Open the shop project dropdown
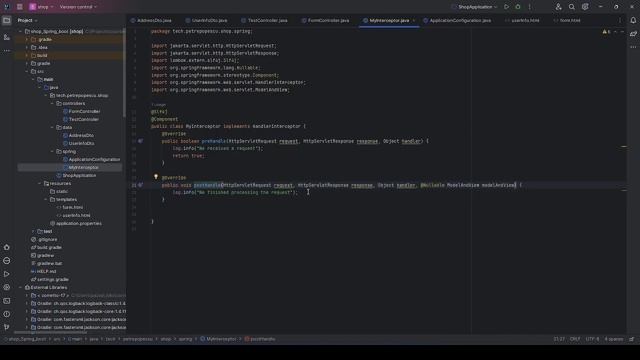640x360 pixels. (41, 7)
